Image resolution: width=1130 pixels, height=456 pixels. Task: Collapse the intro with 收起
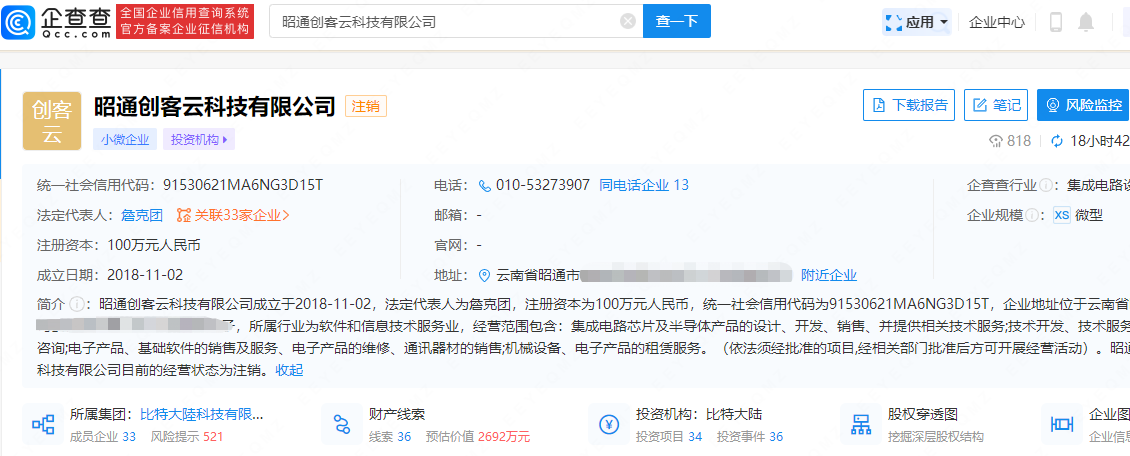tap(289, 370)
